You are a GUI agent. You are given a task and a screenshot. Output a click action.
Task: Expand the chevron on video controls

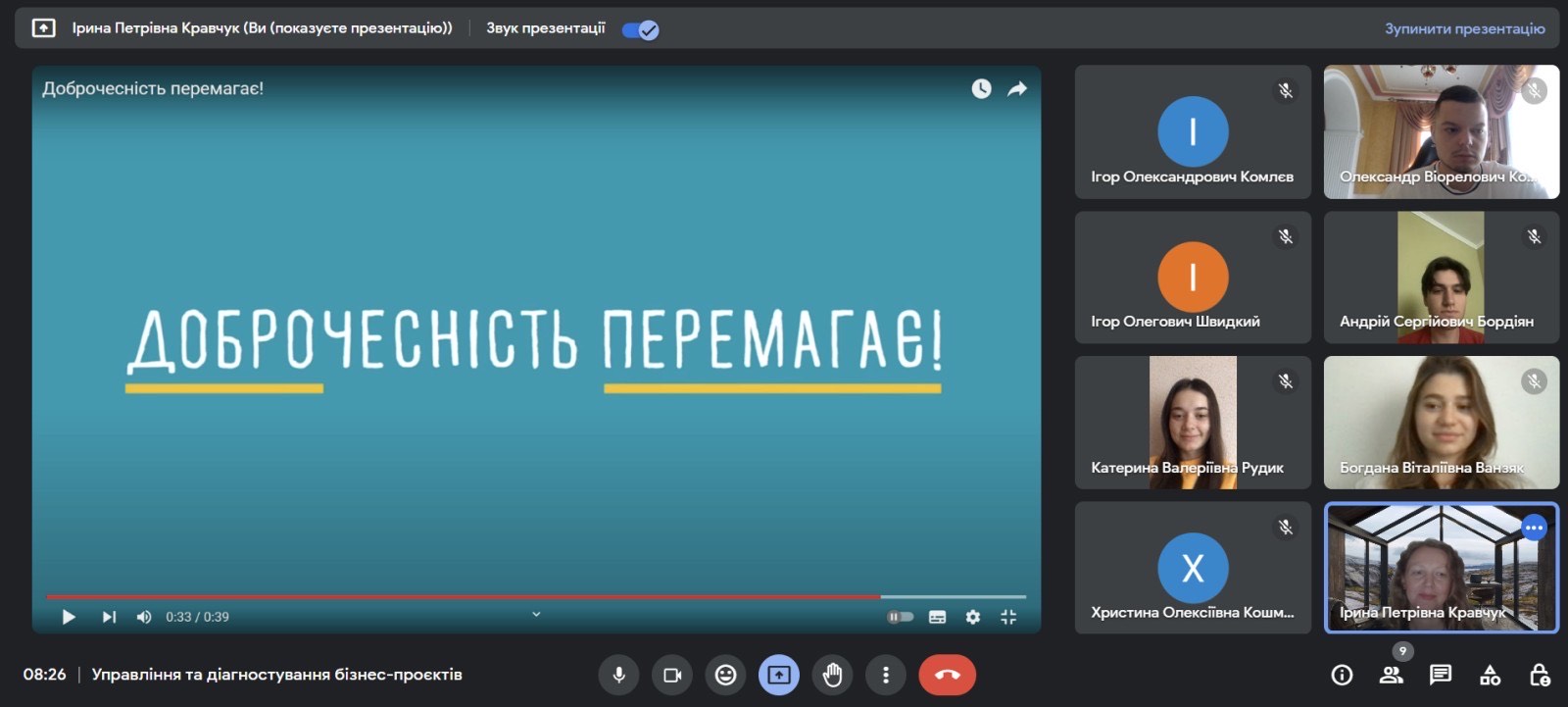click(536, 615)
